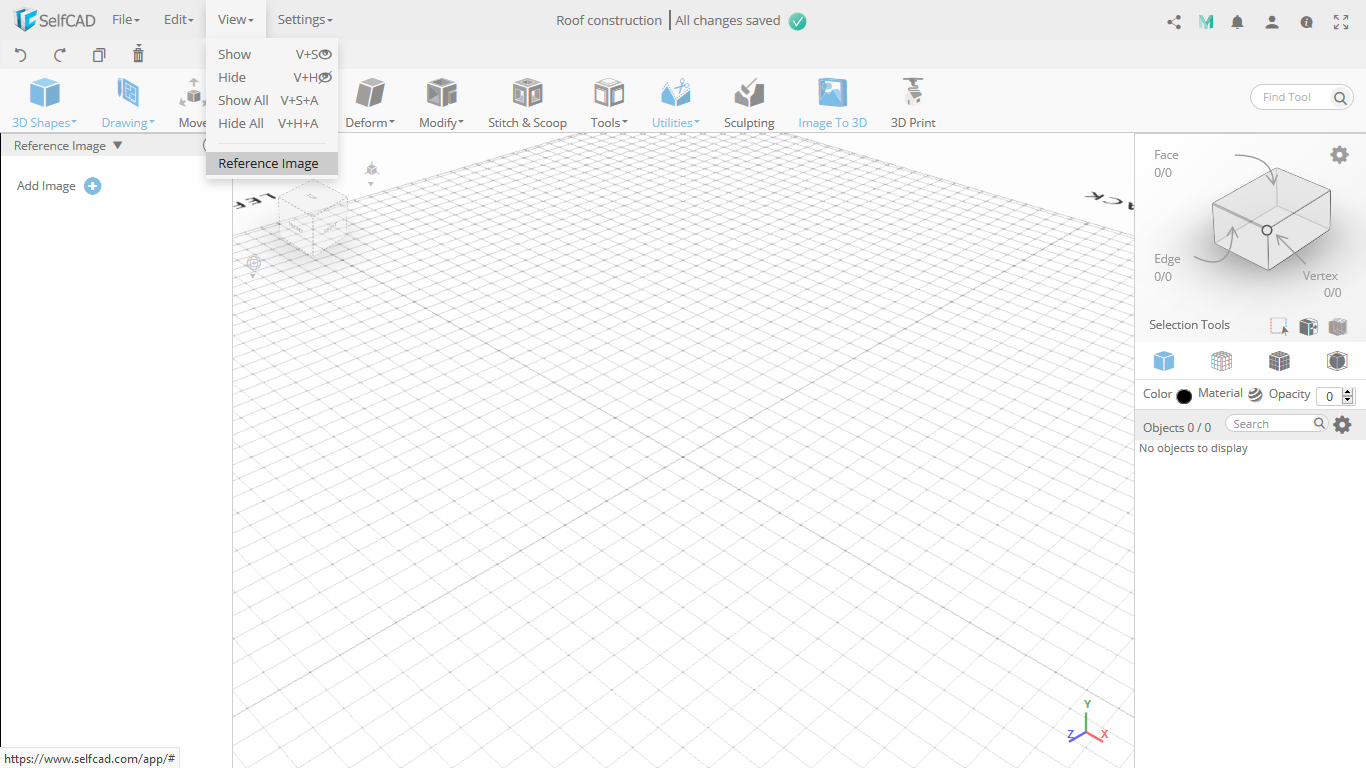Expand the Utilities dropdown label
The width and height of the screenshot is (1366, 768).
click(676, 123)
